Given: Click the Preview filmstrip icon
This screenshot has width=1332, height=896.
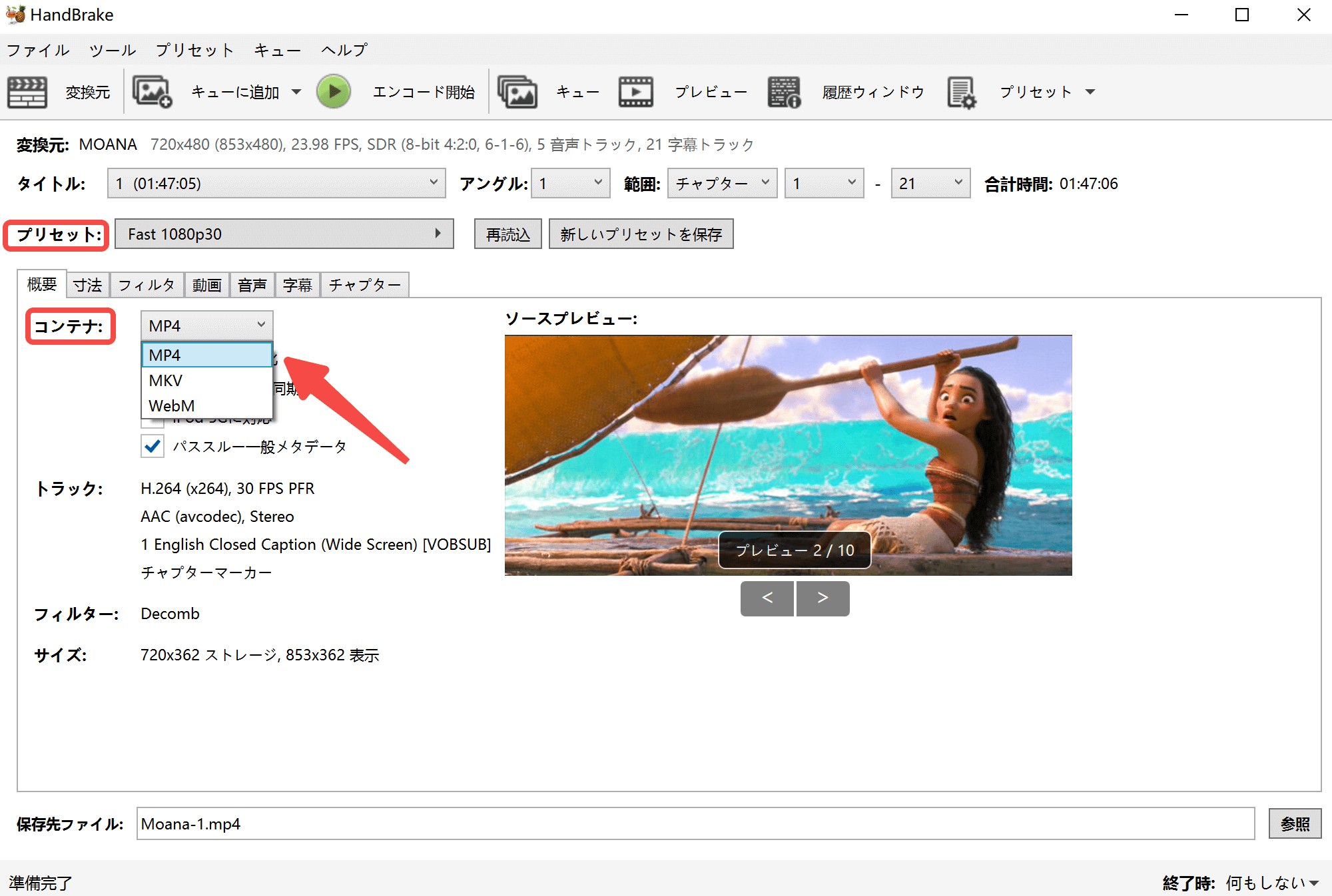Looking at the screenshot, I should 636,92.
